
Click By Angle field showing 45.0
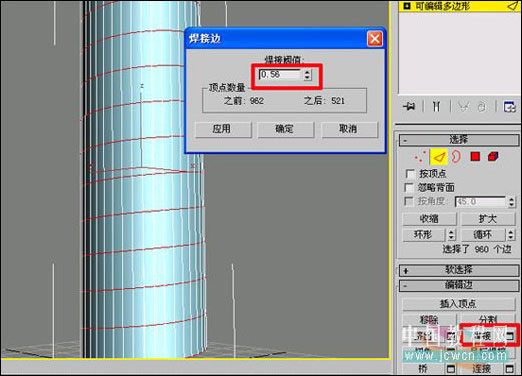(x=481, y=202)
